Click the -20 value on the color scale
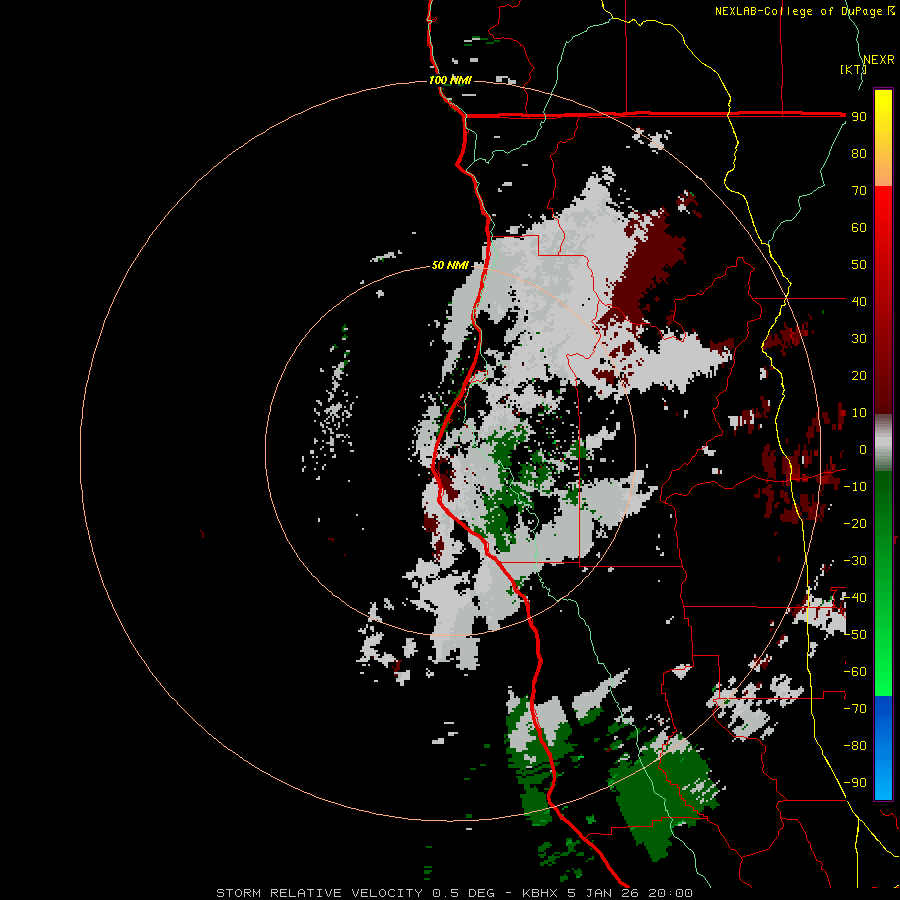This screenshot has height=900, width=900. coord(855,523)
